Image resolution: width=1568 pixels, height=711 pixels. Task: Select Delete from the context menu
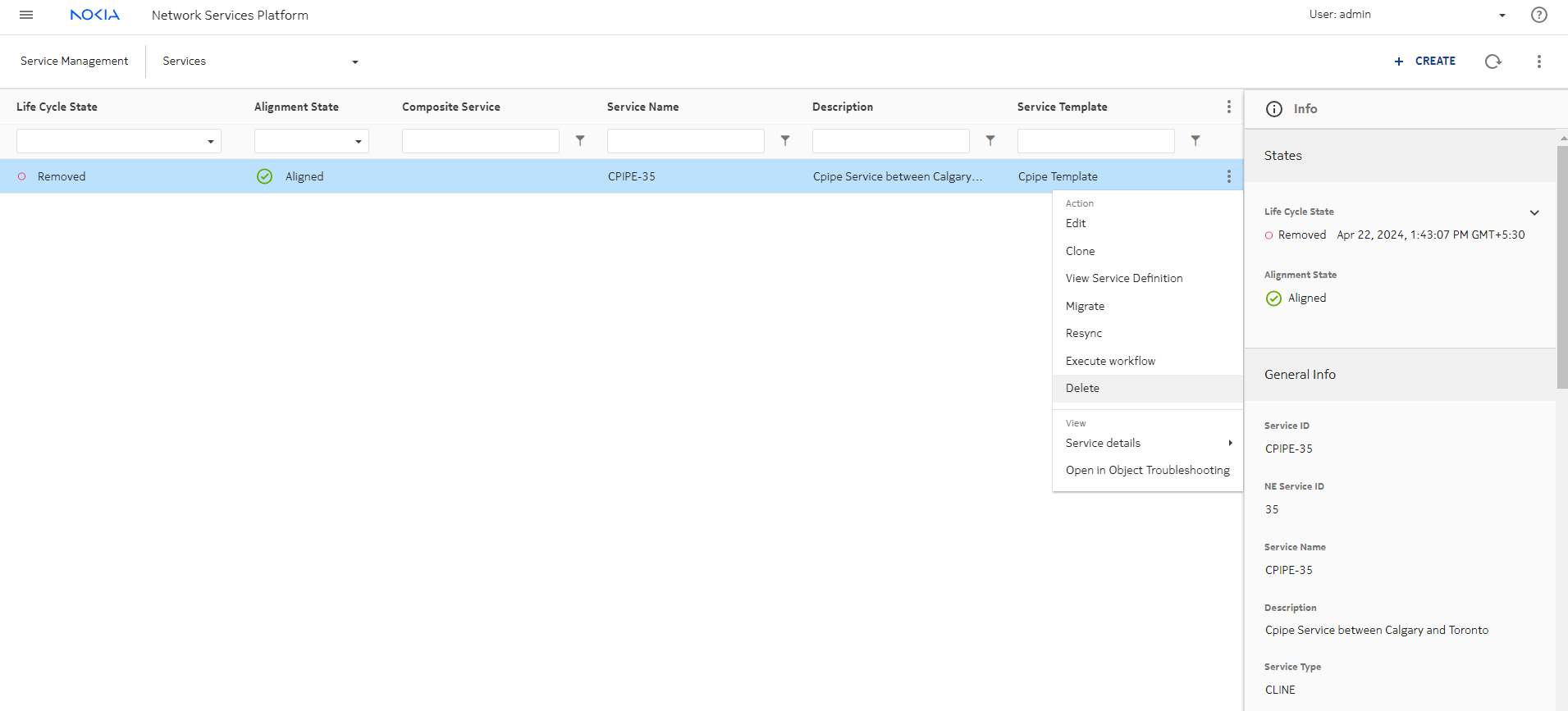pyautogui.click(x=1082, y=388)
